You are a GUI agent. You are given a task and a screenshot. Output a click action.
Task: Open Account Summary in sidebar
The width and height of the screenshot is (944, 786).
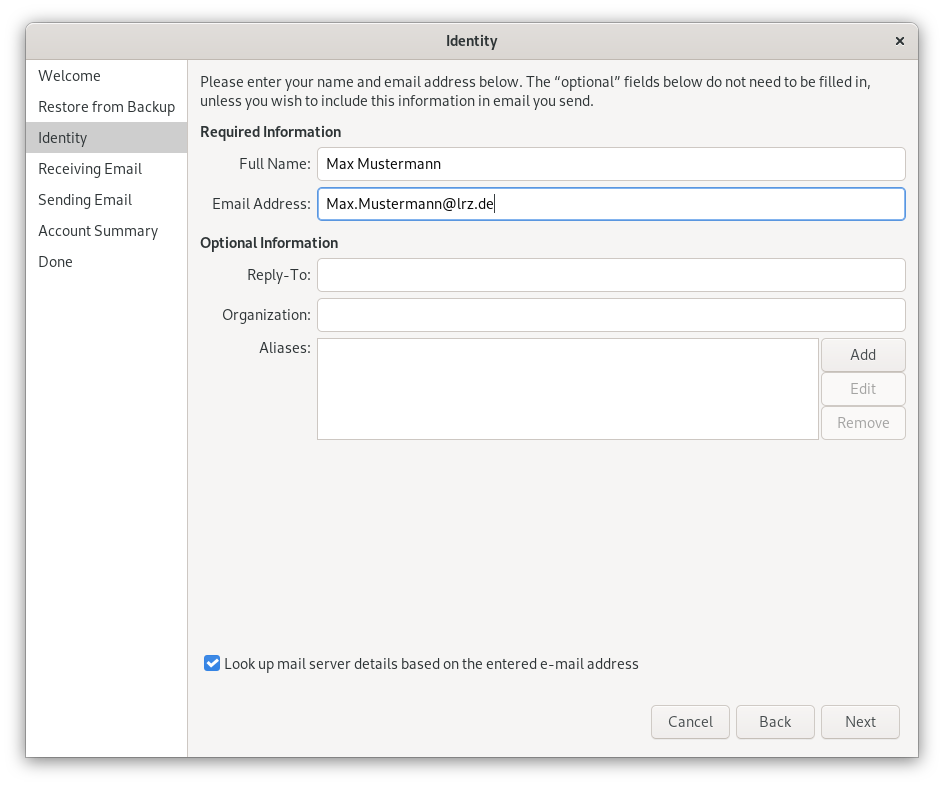(98, 231)
